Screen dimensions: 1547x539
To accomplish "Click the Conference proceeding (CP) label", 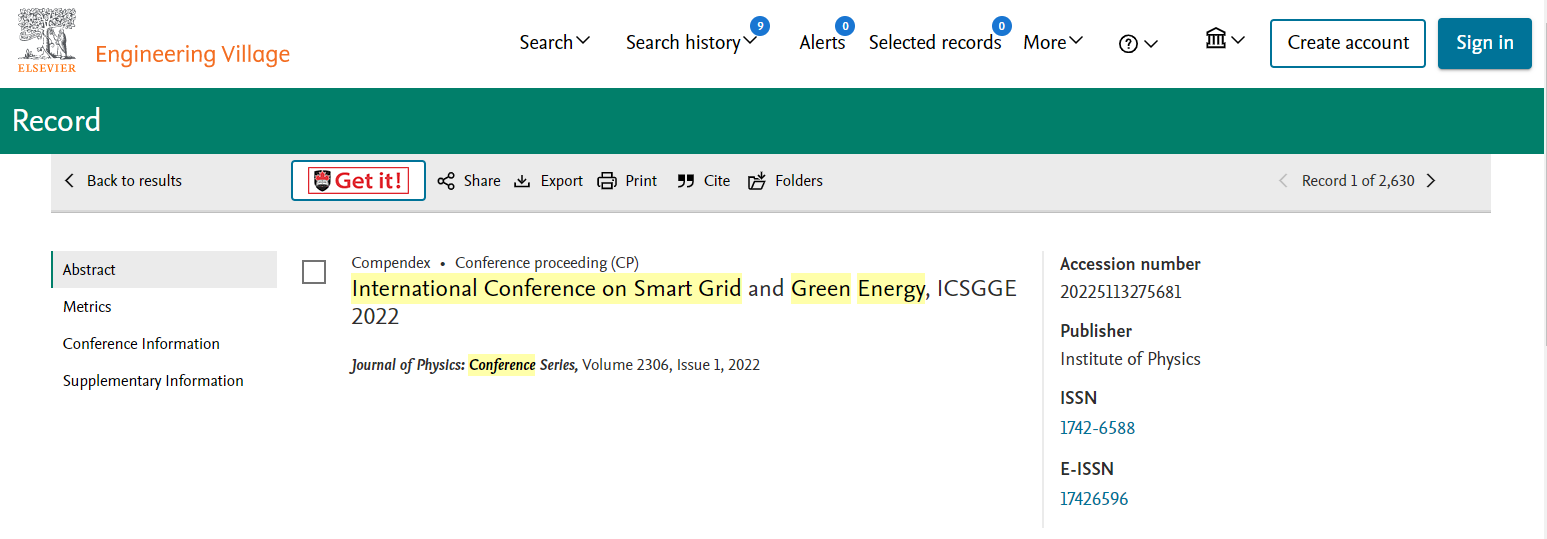I will pos(547,263).
